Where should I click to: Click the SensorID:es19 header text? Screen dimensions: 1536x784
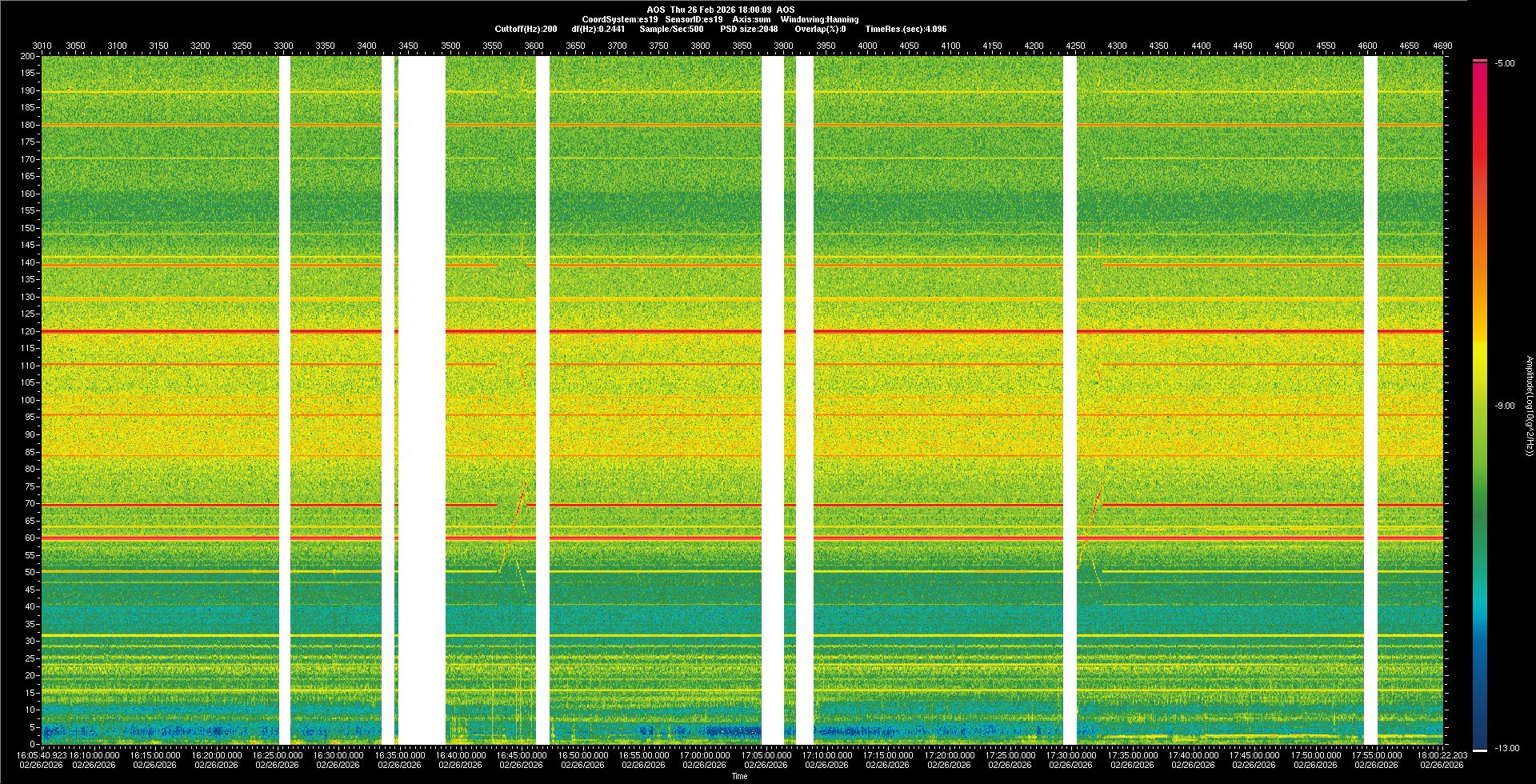click(x=694, y=19)
